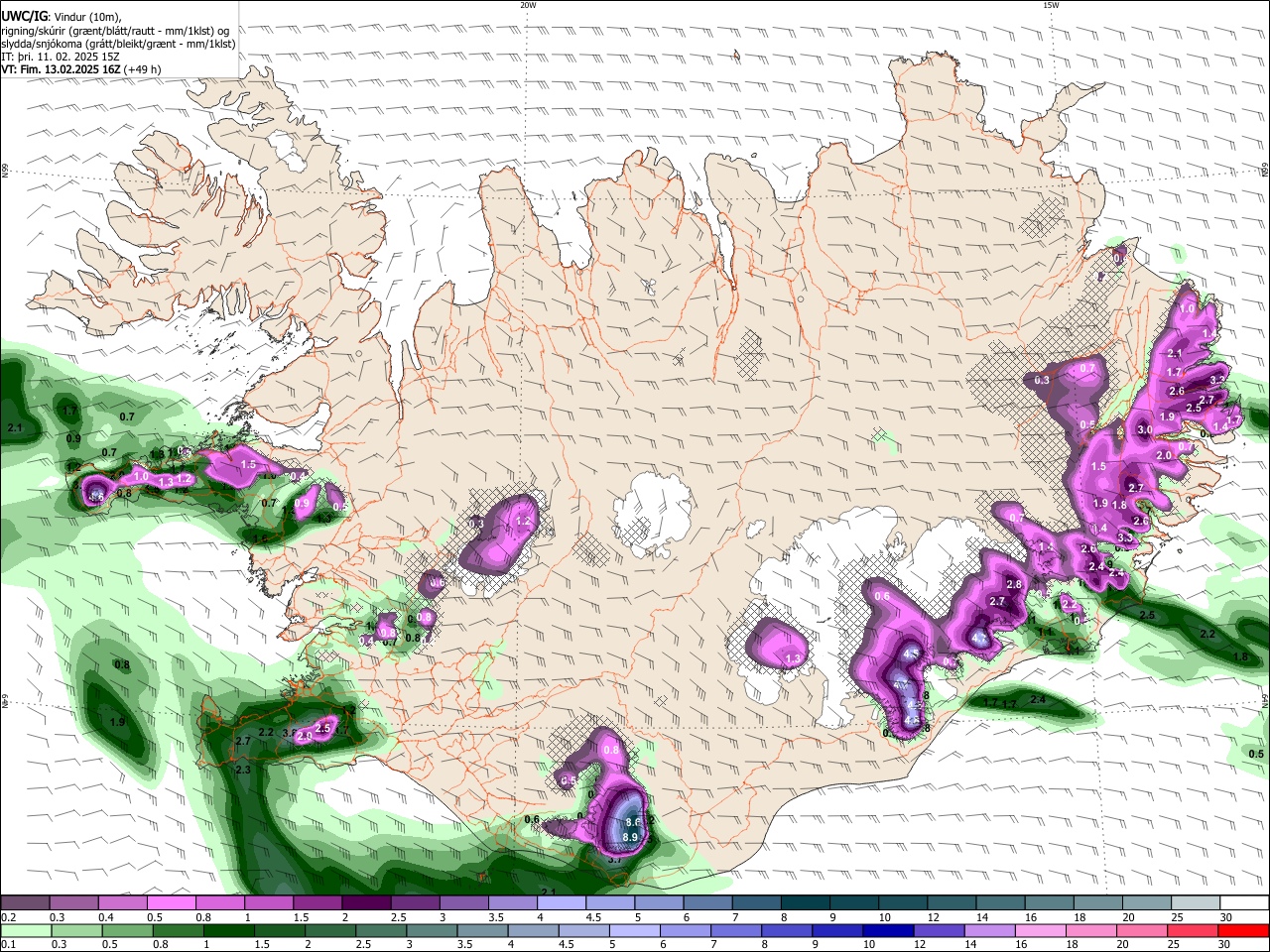Screen dimensions: 1270x952
Task: Click the "30" label in lower legend row
Action: [x=1225, y=944]
